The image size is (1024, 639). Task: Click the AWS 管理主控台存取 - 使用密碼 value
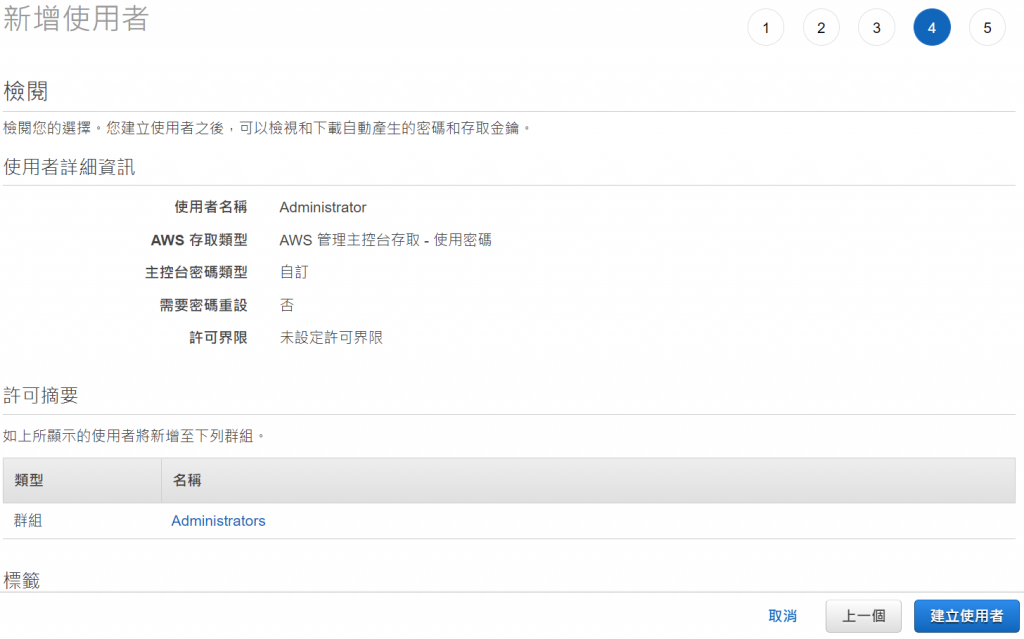coord(385,240)
